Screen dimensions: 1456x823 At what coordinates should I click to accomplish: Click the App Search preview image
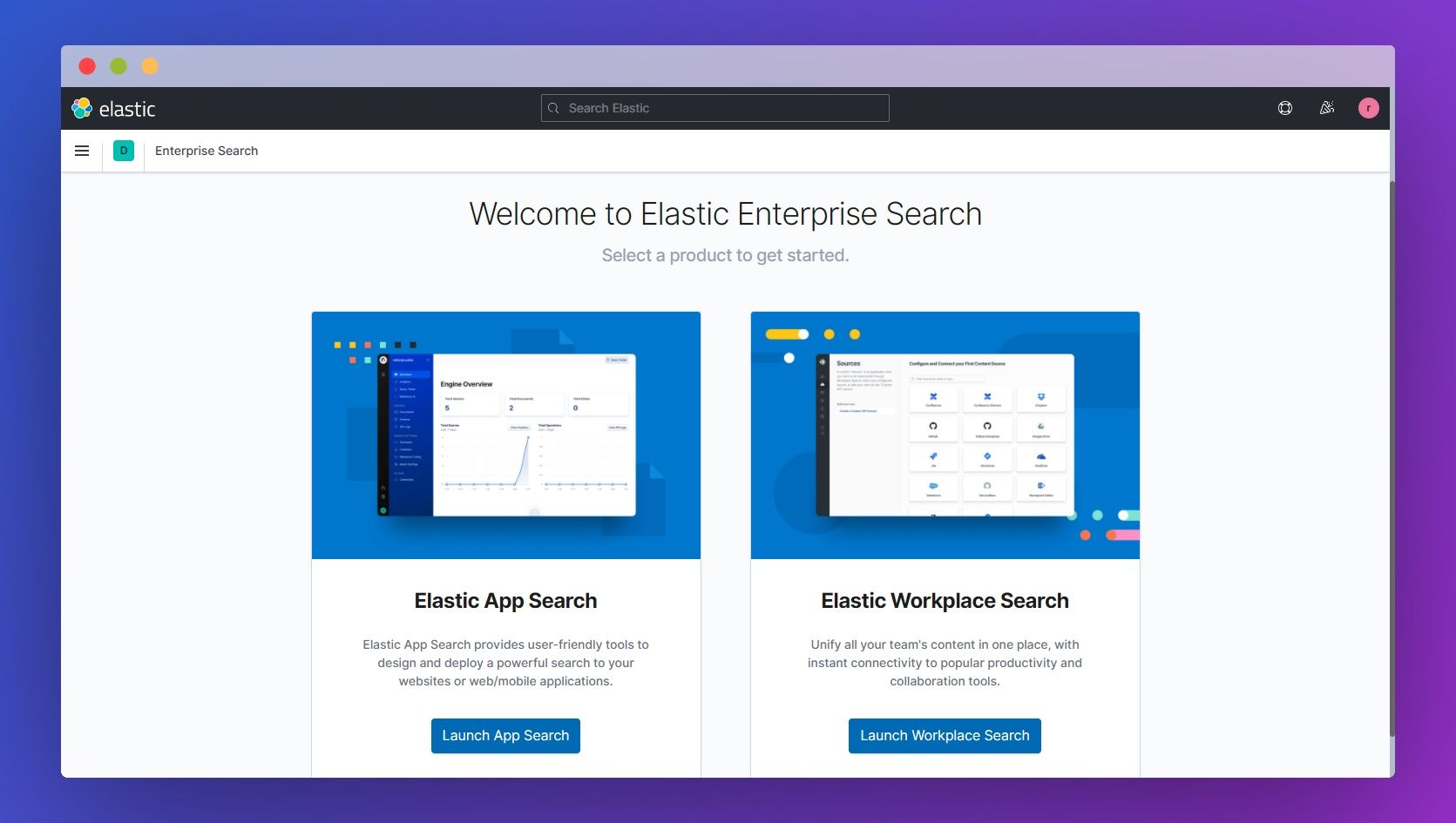pyautogui.click(x=506, y=435)
